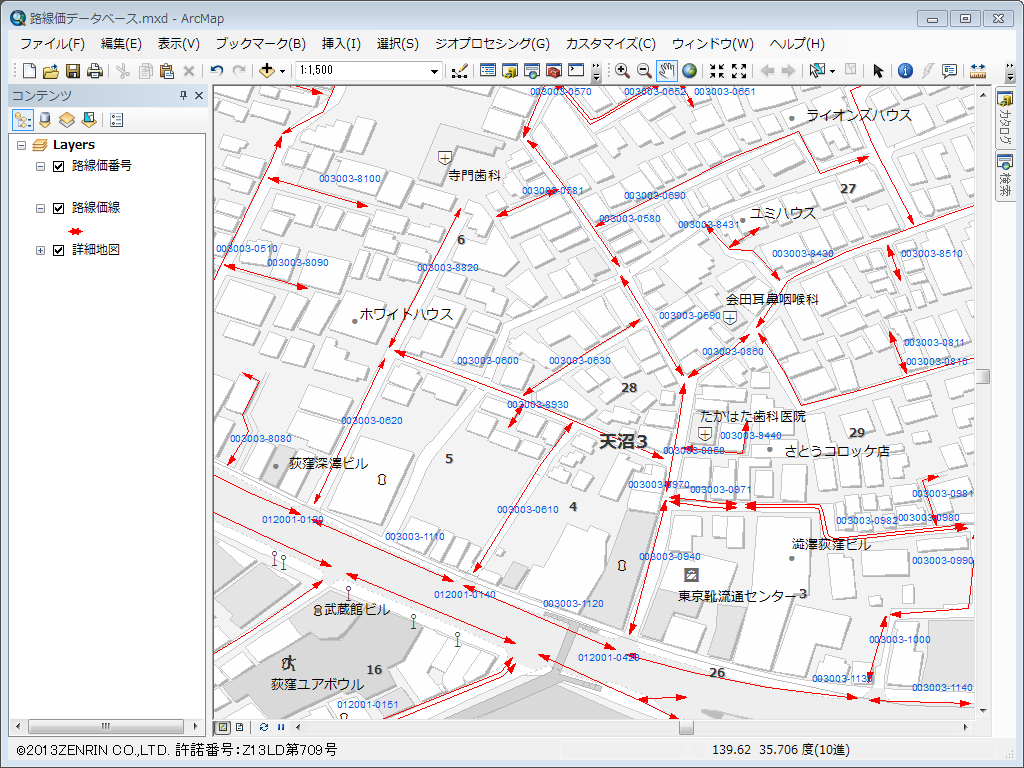Click the map vertical scrollbar thumb
This screenshot has height=768, width=1024.
tap(983, 376)
